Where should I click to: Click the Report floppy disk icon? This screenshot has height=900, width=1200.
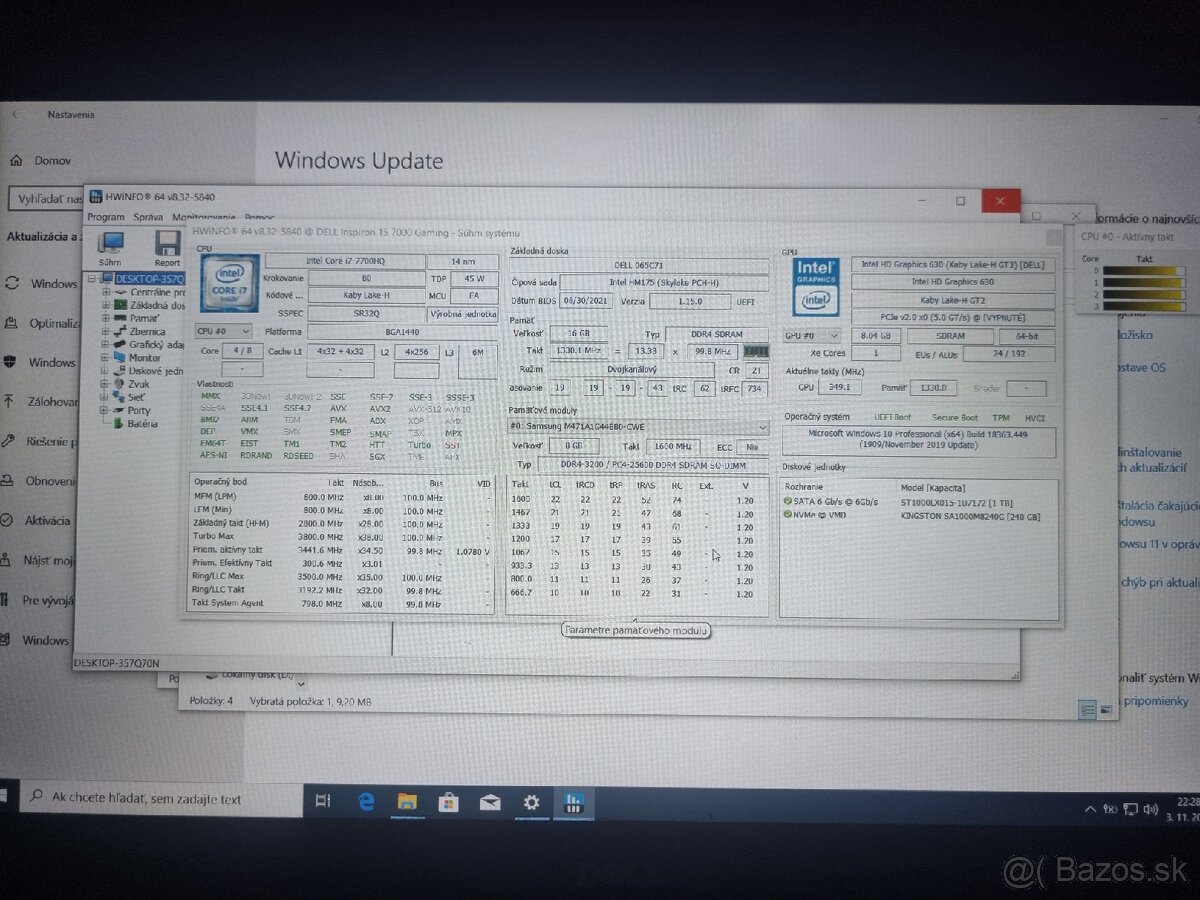[167, 246]
